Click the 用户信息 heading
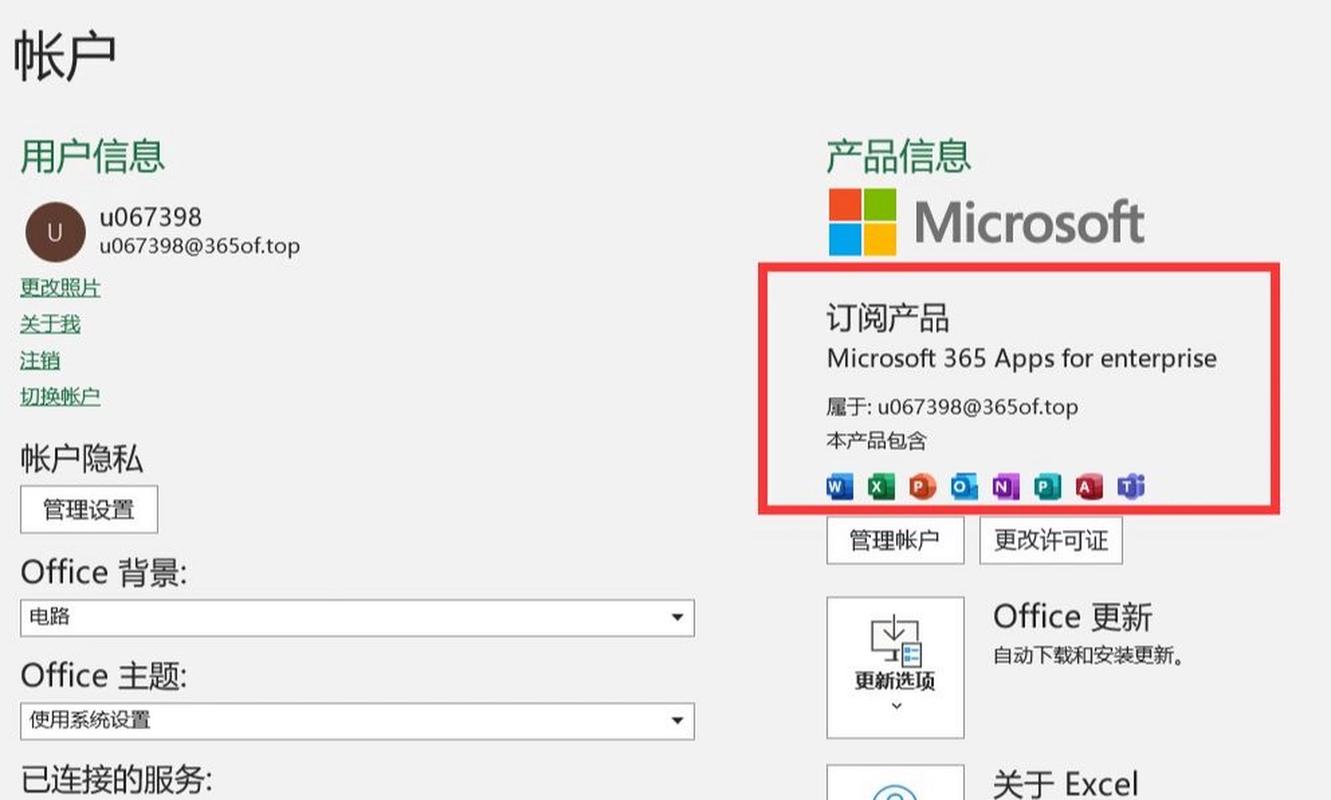This screenshot has width=1331, height=800. tap(93, 157)
